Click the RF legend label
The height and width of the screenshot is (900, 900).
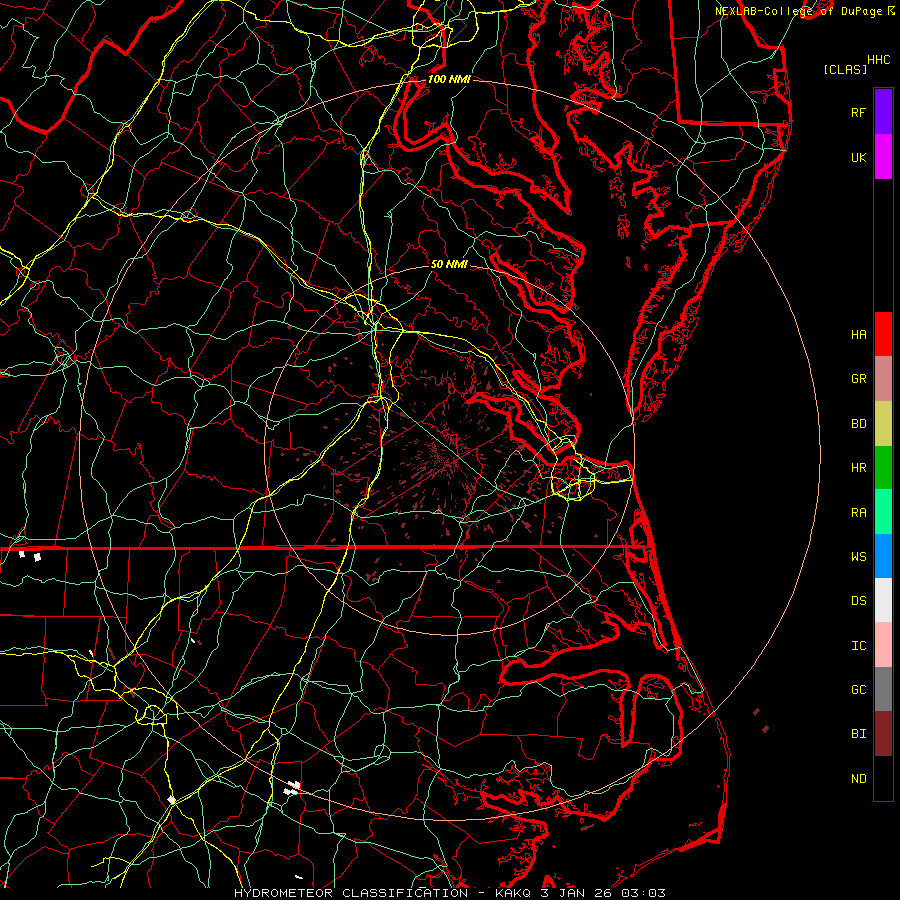[x=858, y=112]
